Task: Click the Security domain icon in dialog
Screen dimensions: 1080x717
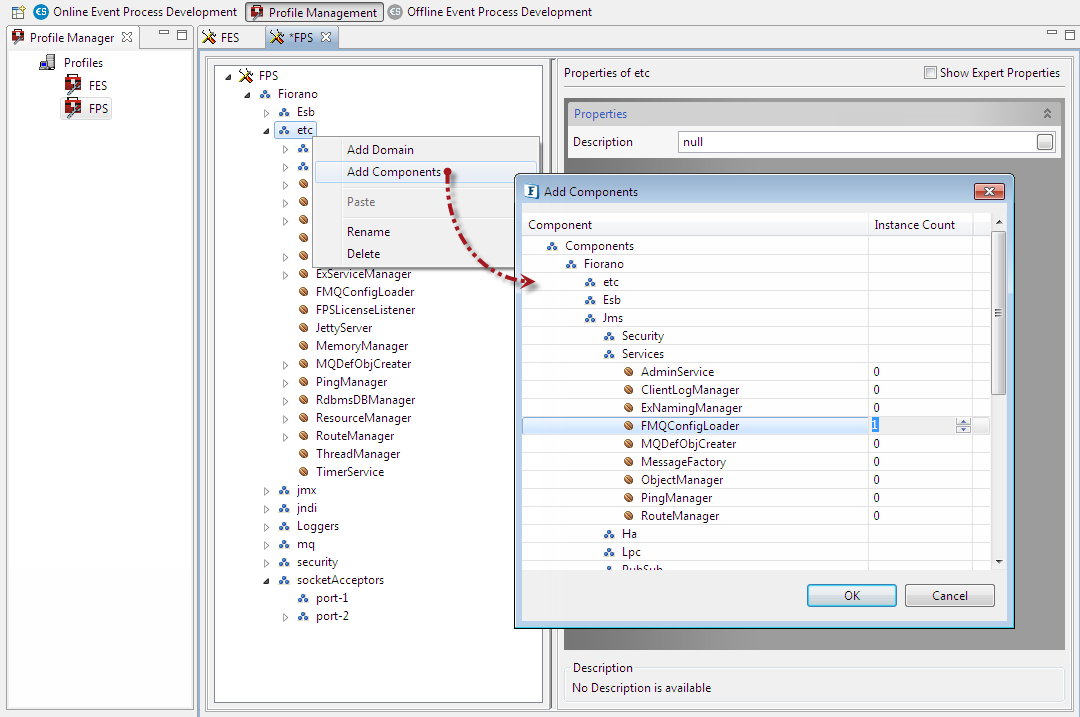Action: [x=609, y=336]
